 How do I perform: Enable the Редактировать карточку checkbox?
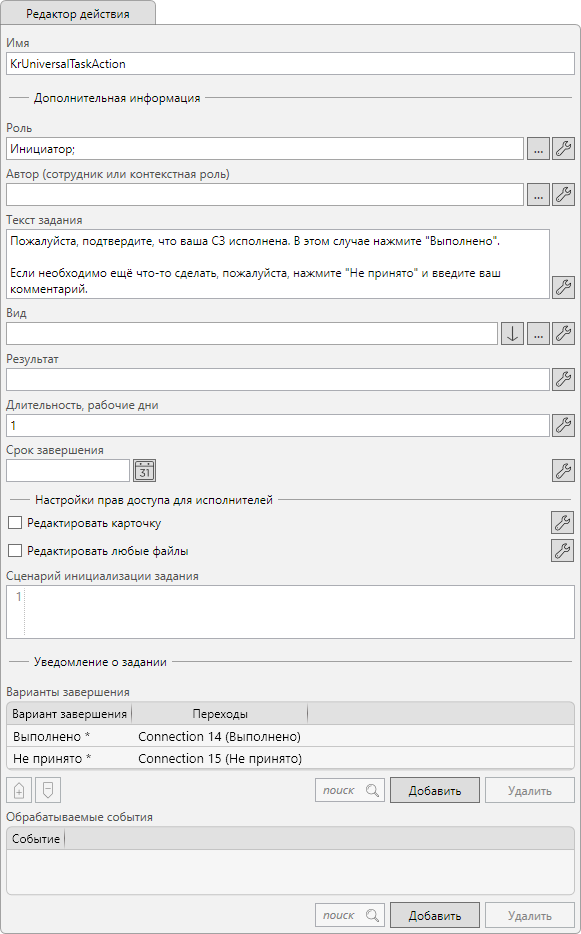click(15, 523)
